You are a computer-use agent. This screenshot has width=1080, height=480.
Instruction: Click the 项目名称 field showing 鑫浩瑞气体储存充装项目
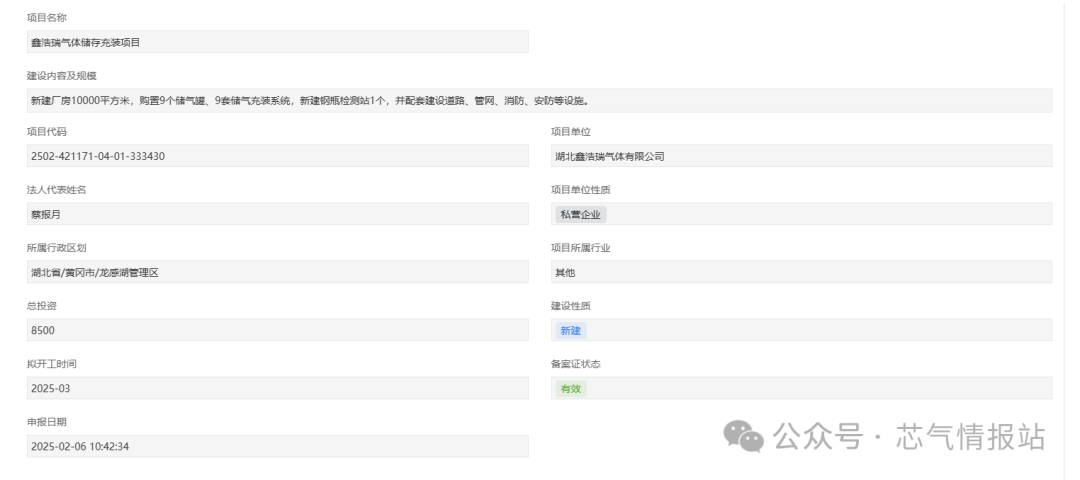point(277,42)
